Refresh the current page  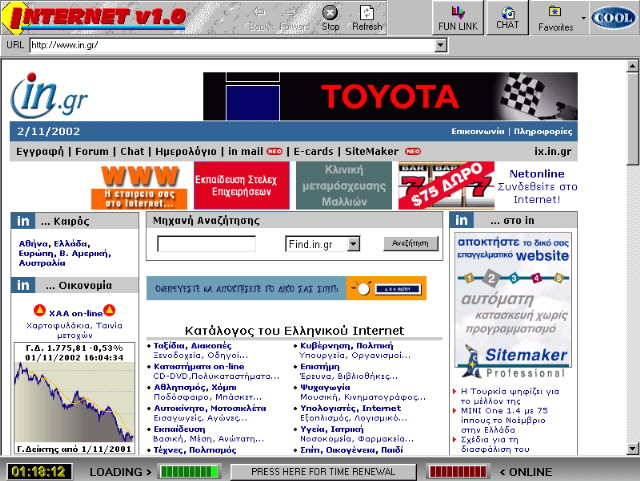(367, 17)
